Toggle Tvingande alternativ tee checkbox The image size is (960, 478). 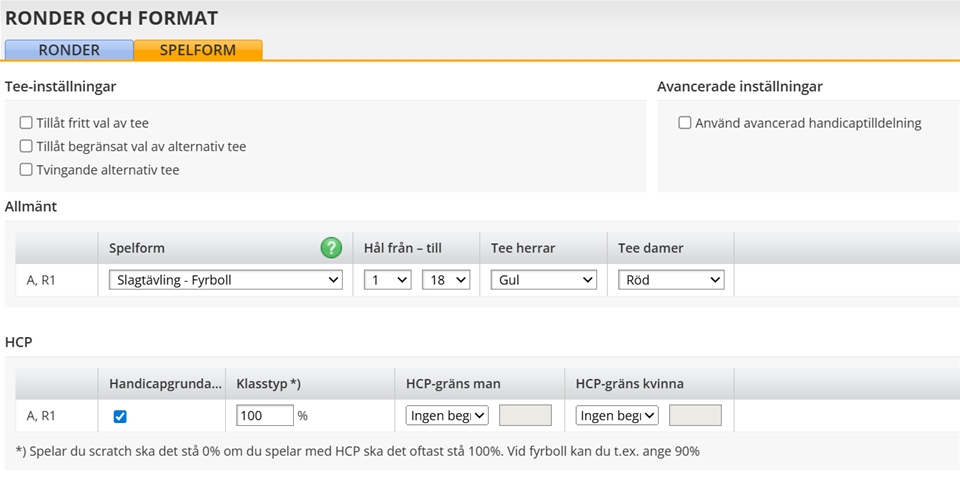click(x=26, y=170)
